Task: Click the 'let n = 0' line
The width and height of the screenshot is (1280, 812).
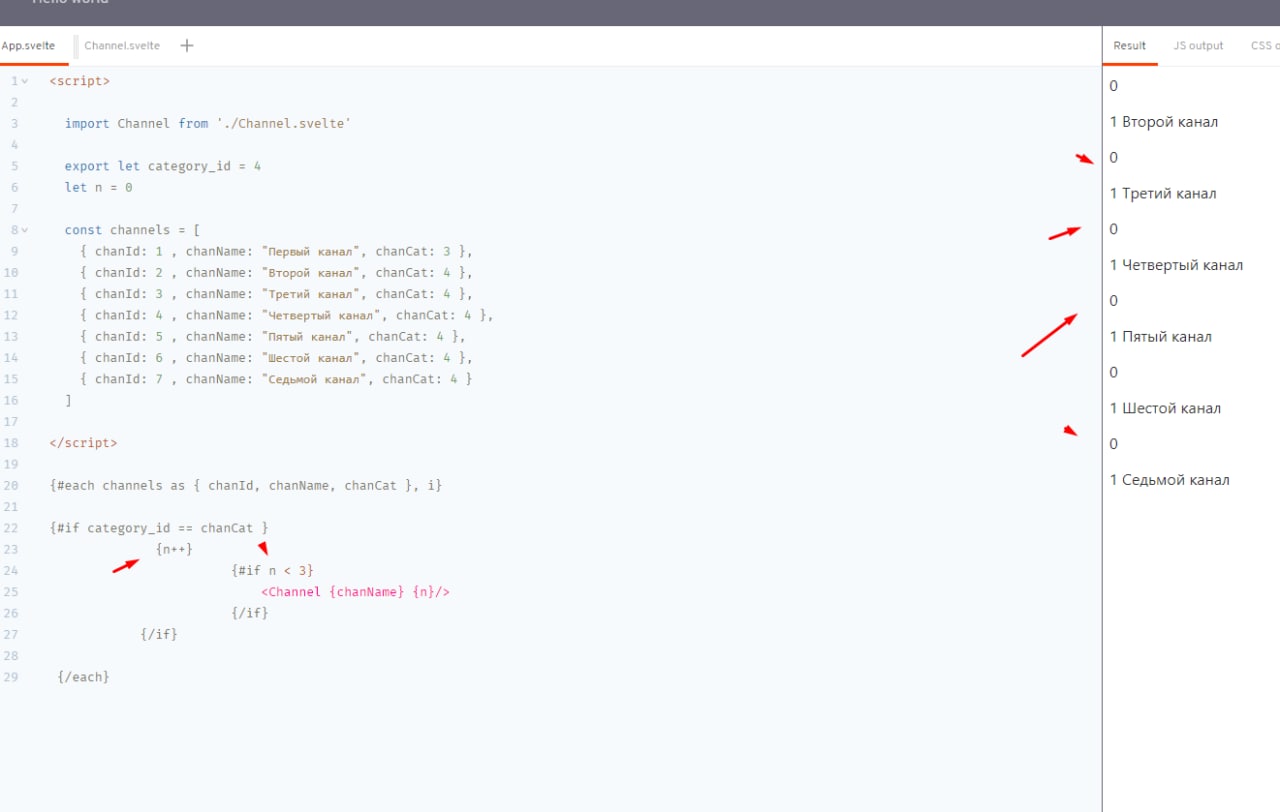Action: 99,187
